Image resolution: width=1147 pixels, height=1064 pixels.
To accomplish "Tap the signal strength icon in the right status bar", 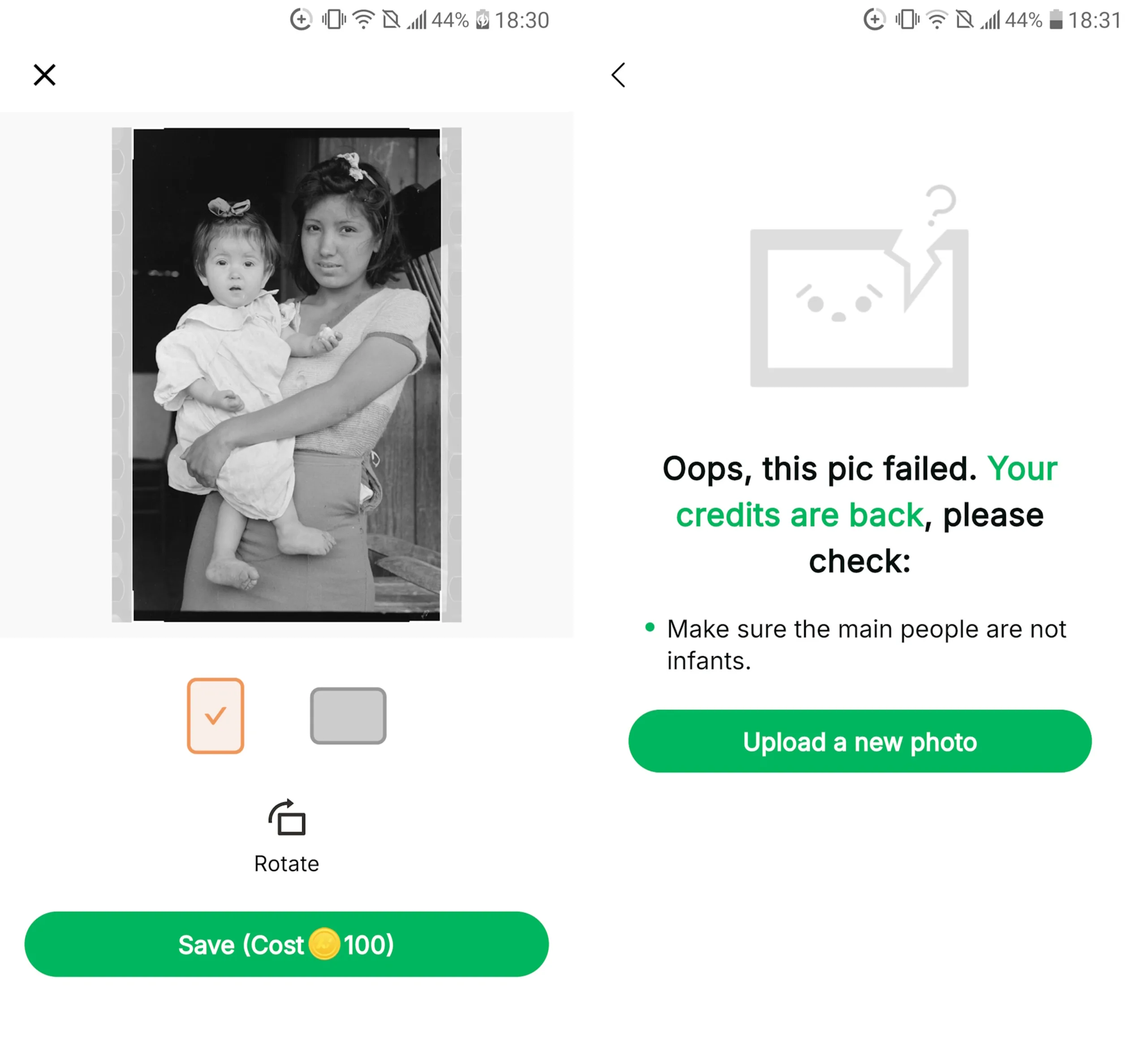I will tap(991, 20).
